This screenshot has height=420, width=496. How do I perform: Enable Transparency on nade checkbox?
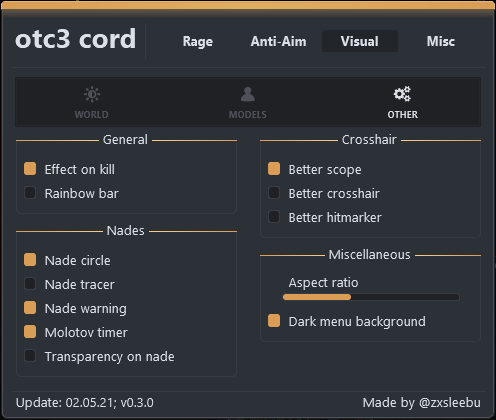pos(30,356)
